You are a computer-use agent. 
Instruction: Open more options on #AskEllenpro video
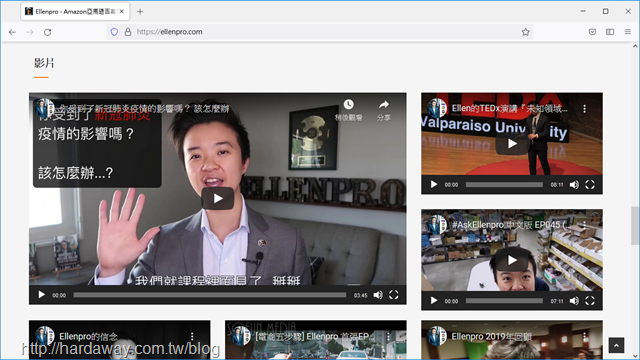click(x=584, y=225)
